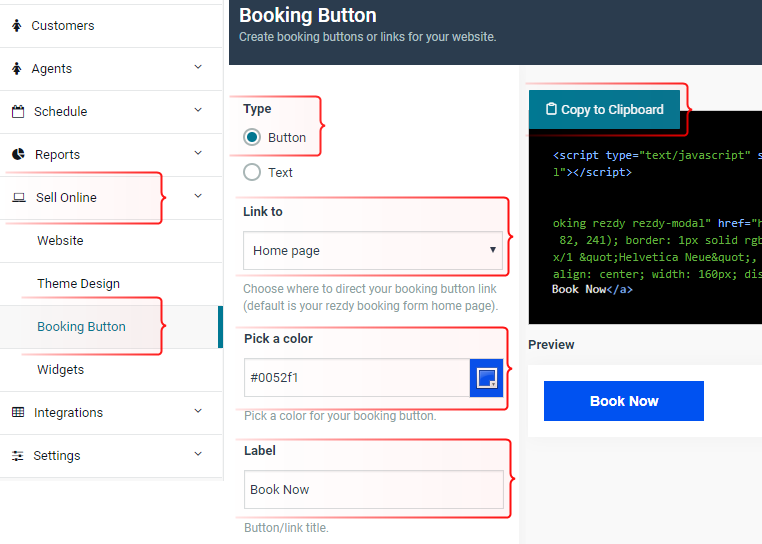Click the Sell Online laptop icon
This screenshot has height=544, width=762.
point(19,197)
